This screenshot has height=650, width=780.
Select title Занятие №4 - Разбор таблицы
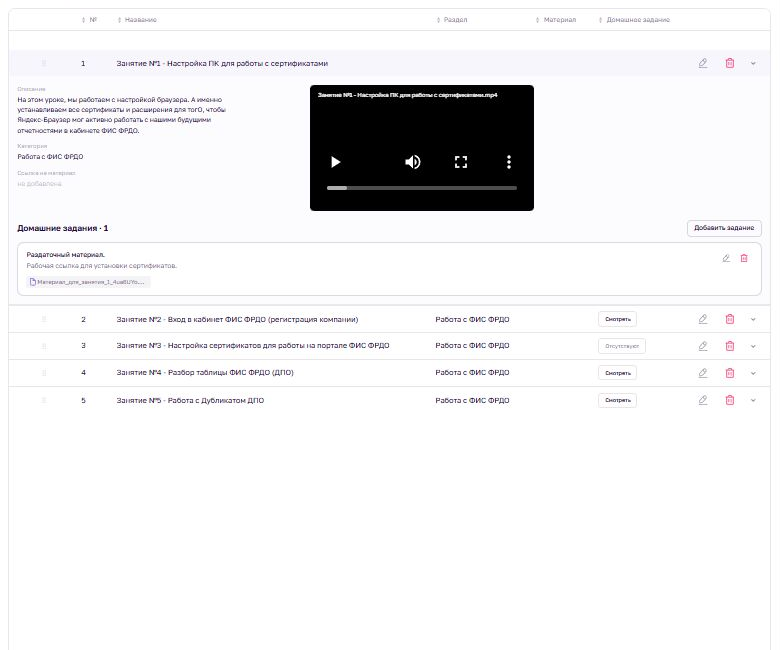[205, 372]
